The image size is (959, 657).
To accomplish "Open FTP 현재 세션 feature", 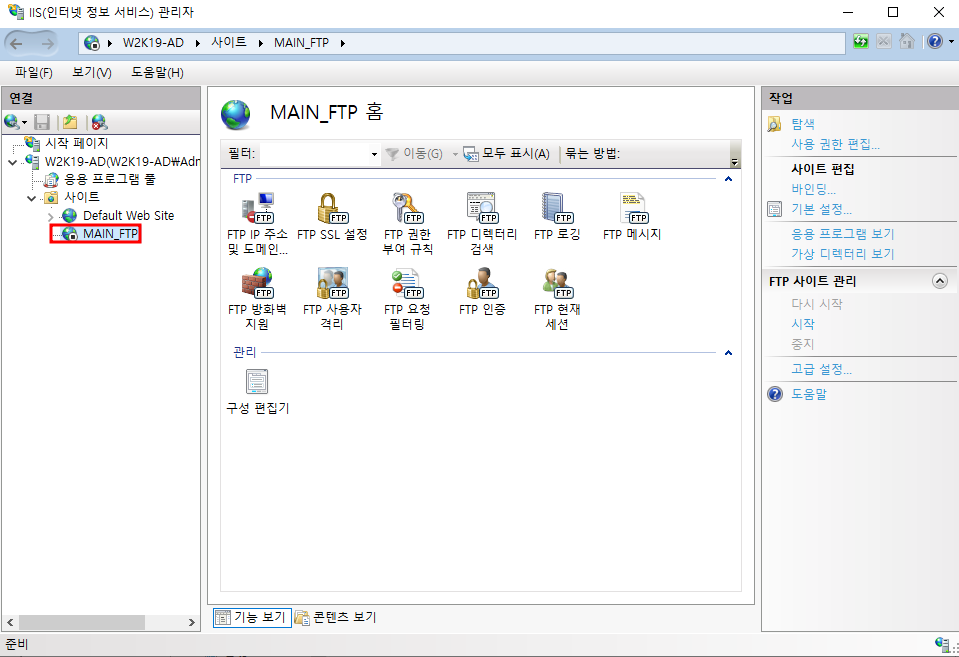I will point(557,299).
